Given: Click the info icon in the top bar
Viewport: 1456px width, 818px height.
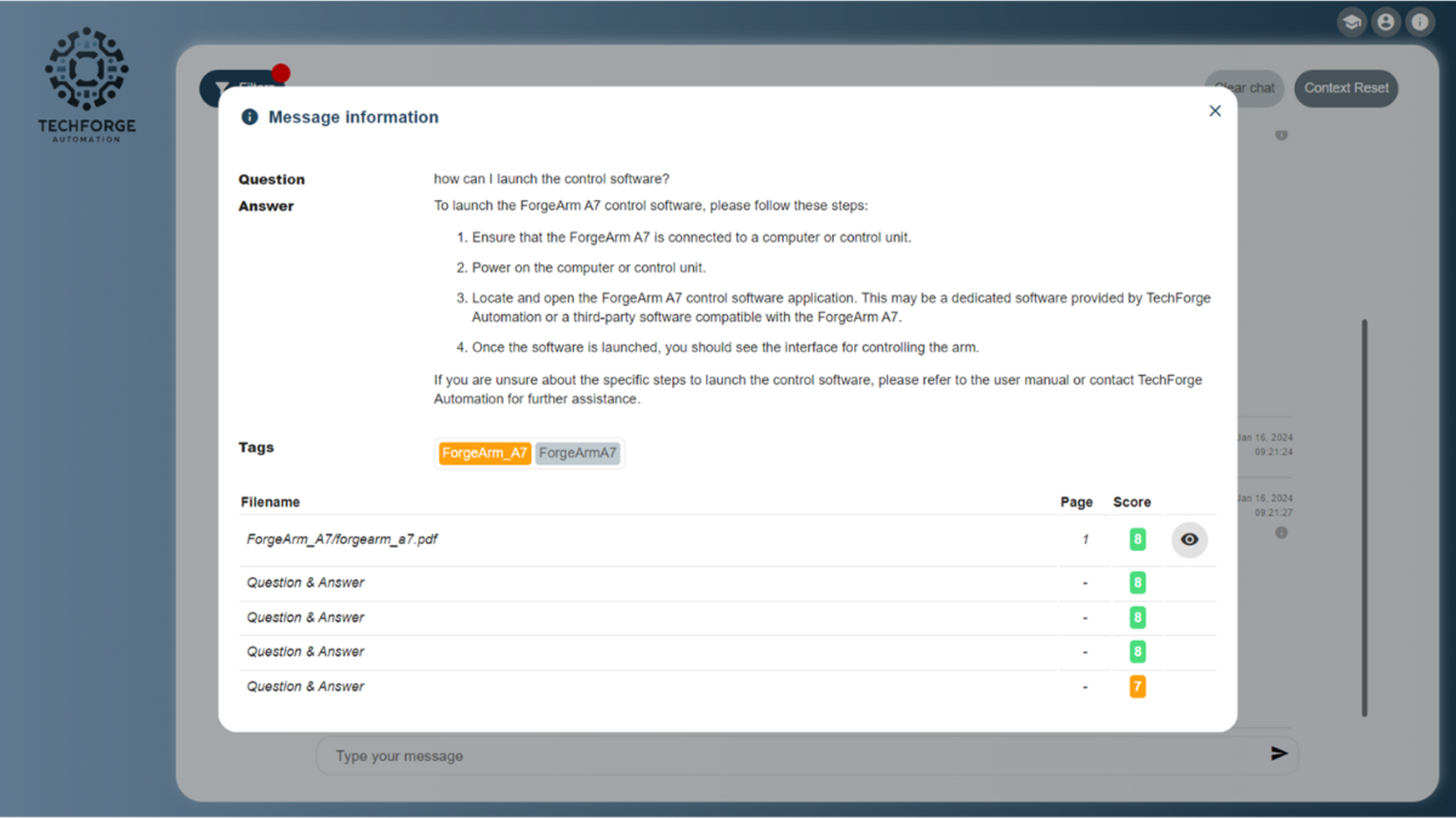Looking at the screenshot, I should click(1420, 22).
